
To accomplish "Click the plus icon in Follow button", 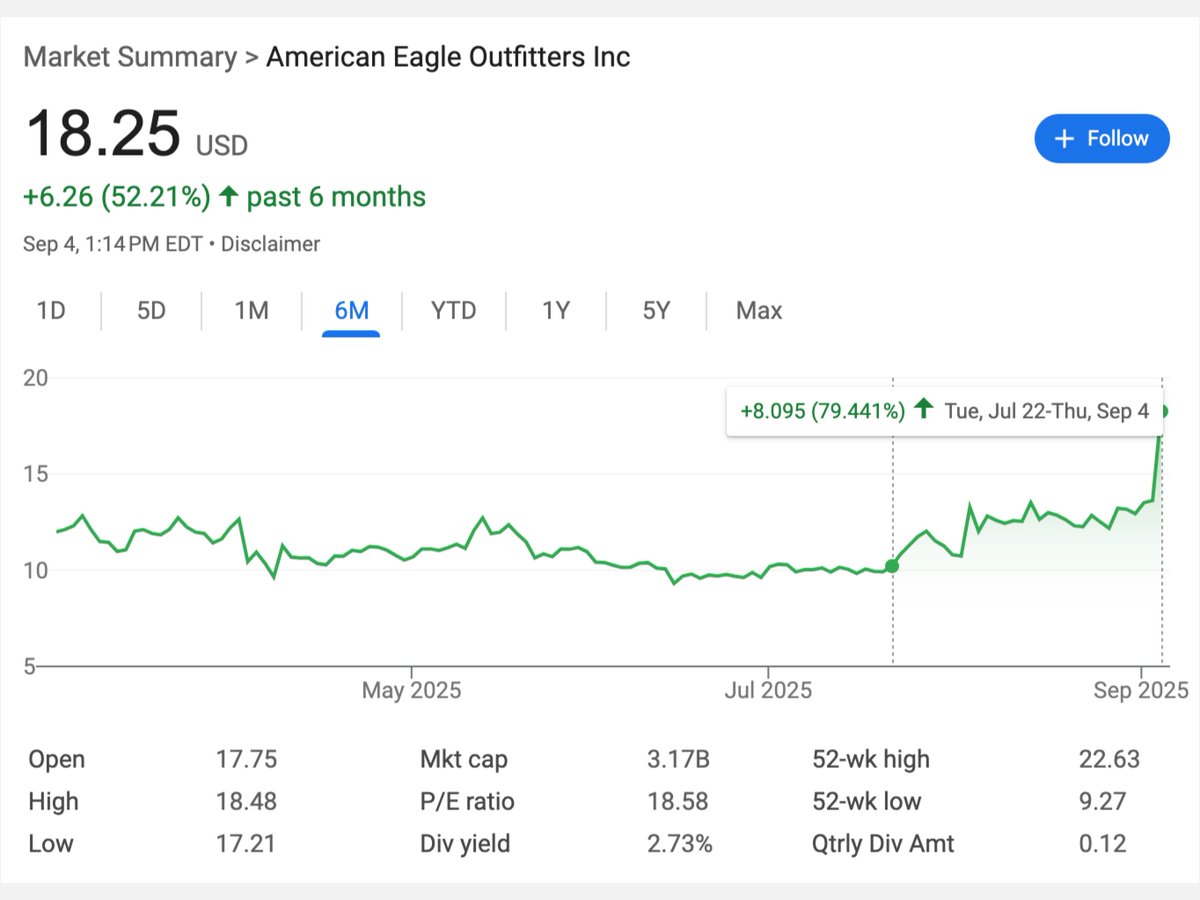I will 1065,139.
